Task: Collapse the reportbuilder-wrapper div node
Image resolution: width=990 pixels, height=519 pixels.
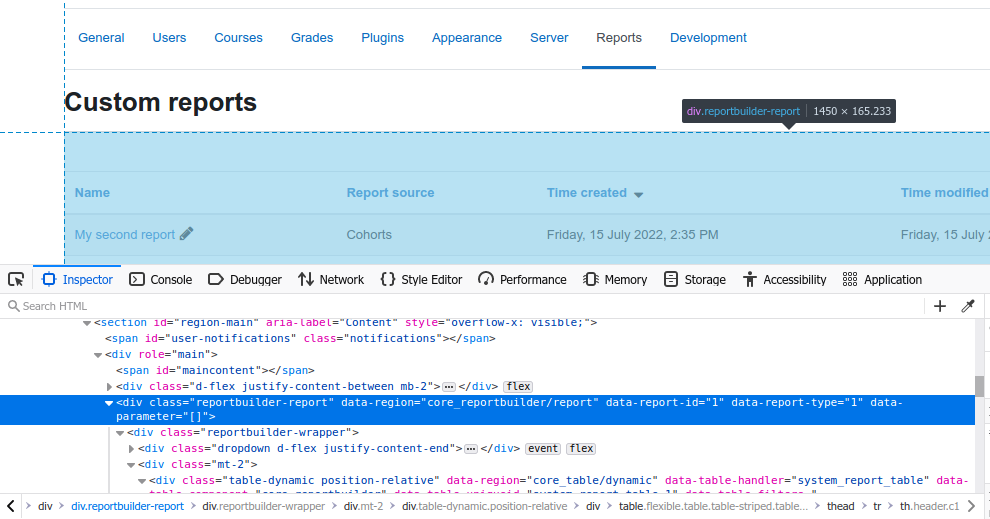Action: [120, 432]
